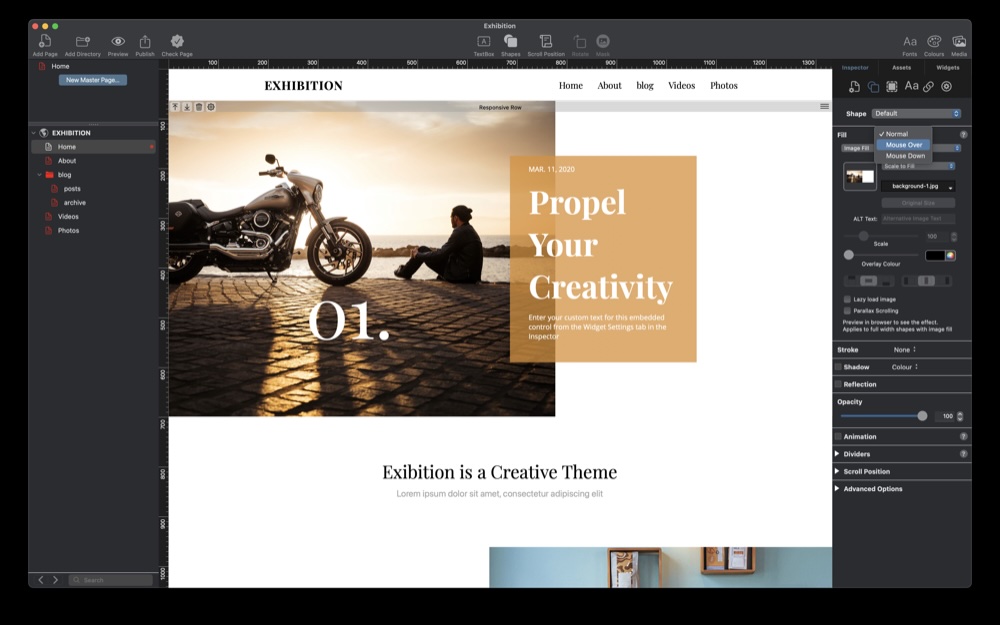
Task: Click the New Master Page button
Action: pos(92,80)
